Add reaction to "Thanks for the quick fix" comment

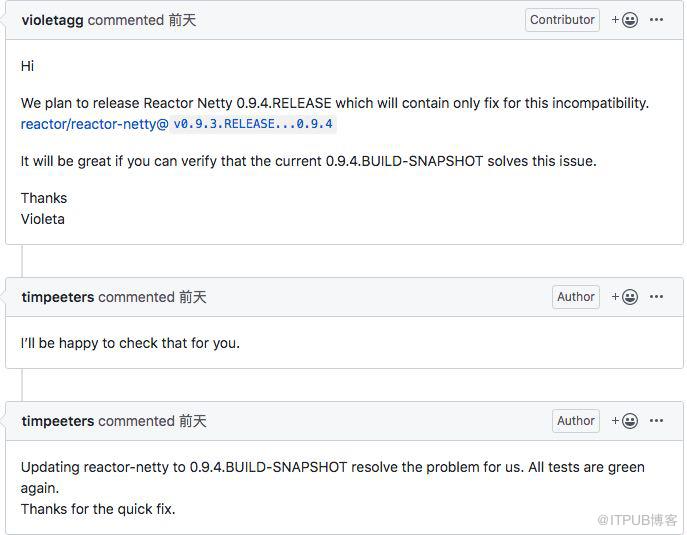pyautogui.click(x=625, y=421)
